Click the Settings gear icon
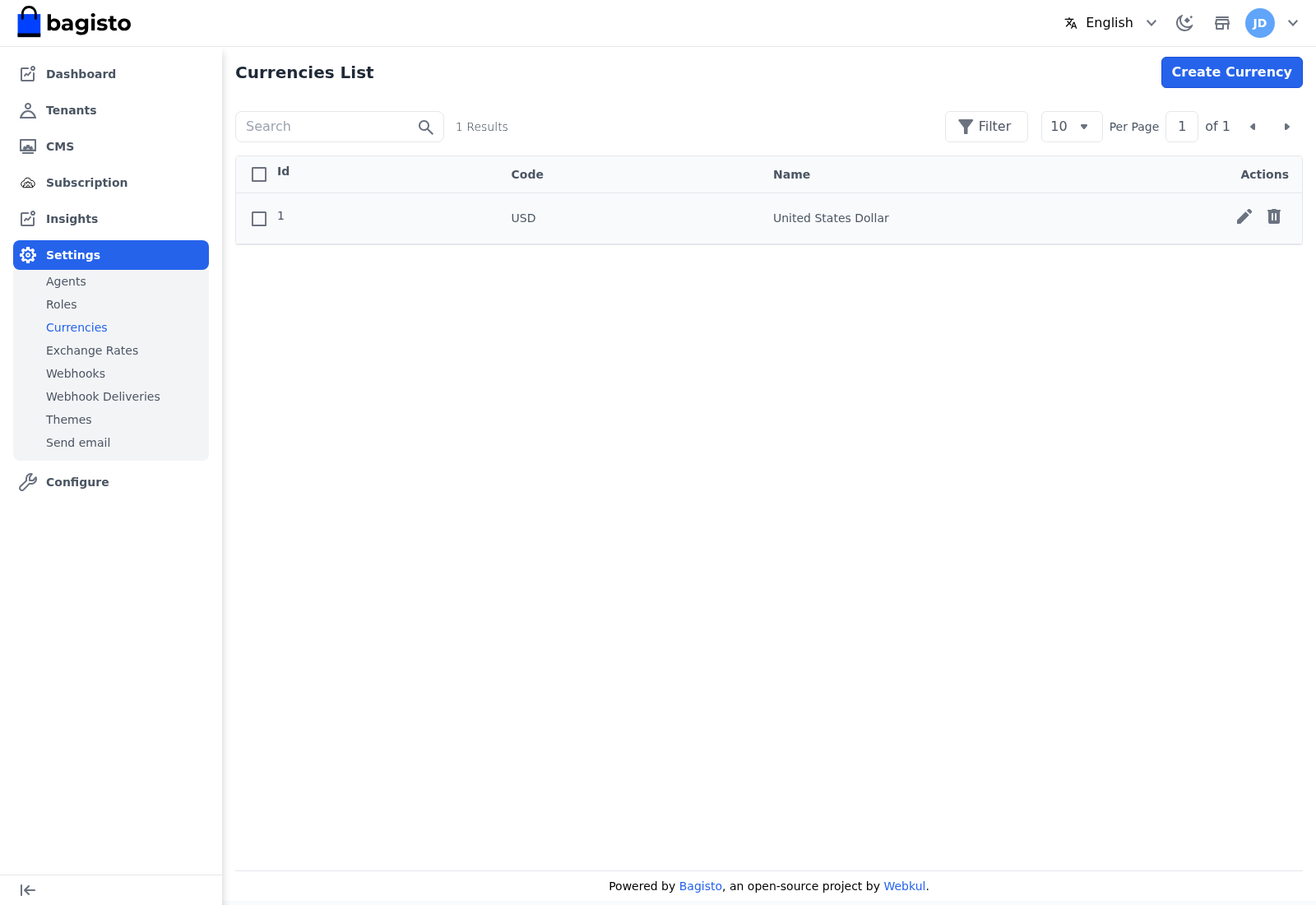Image resolution: width=1316 pixels, height=905 pixels. click(x=28, y=255)
